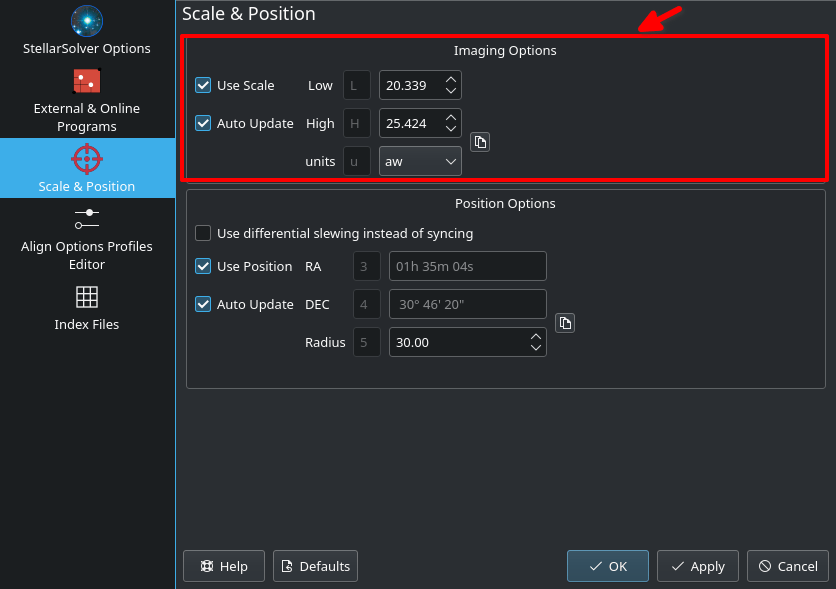The height and width of the screenshot is (589, 836).
Task: Increase the Low scale value
Action: tap(451, 79)
